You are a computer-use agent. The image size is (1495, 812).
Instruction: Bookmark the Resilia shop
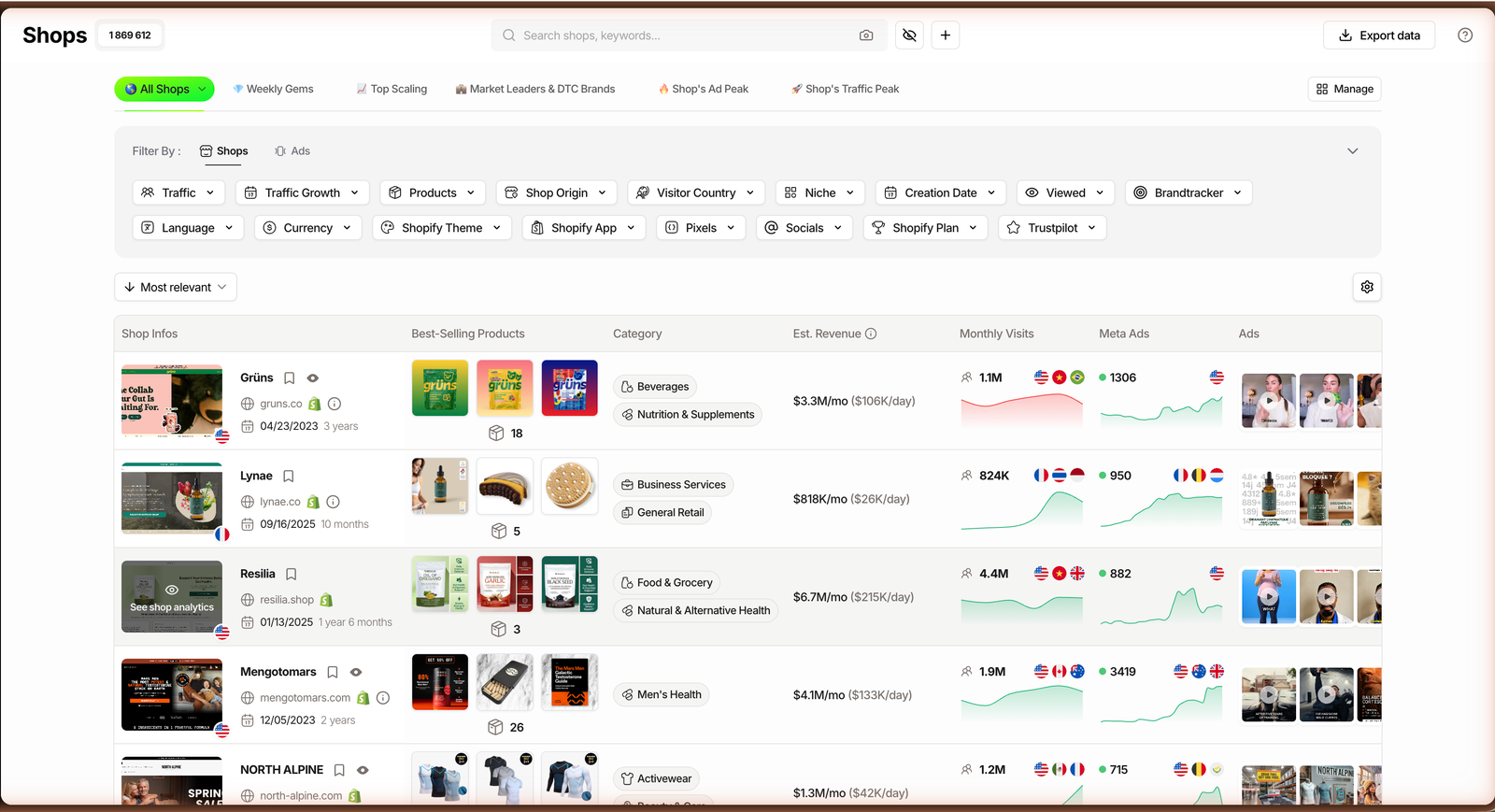pos(291,575)
